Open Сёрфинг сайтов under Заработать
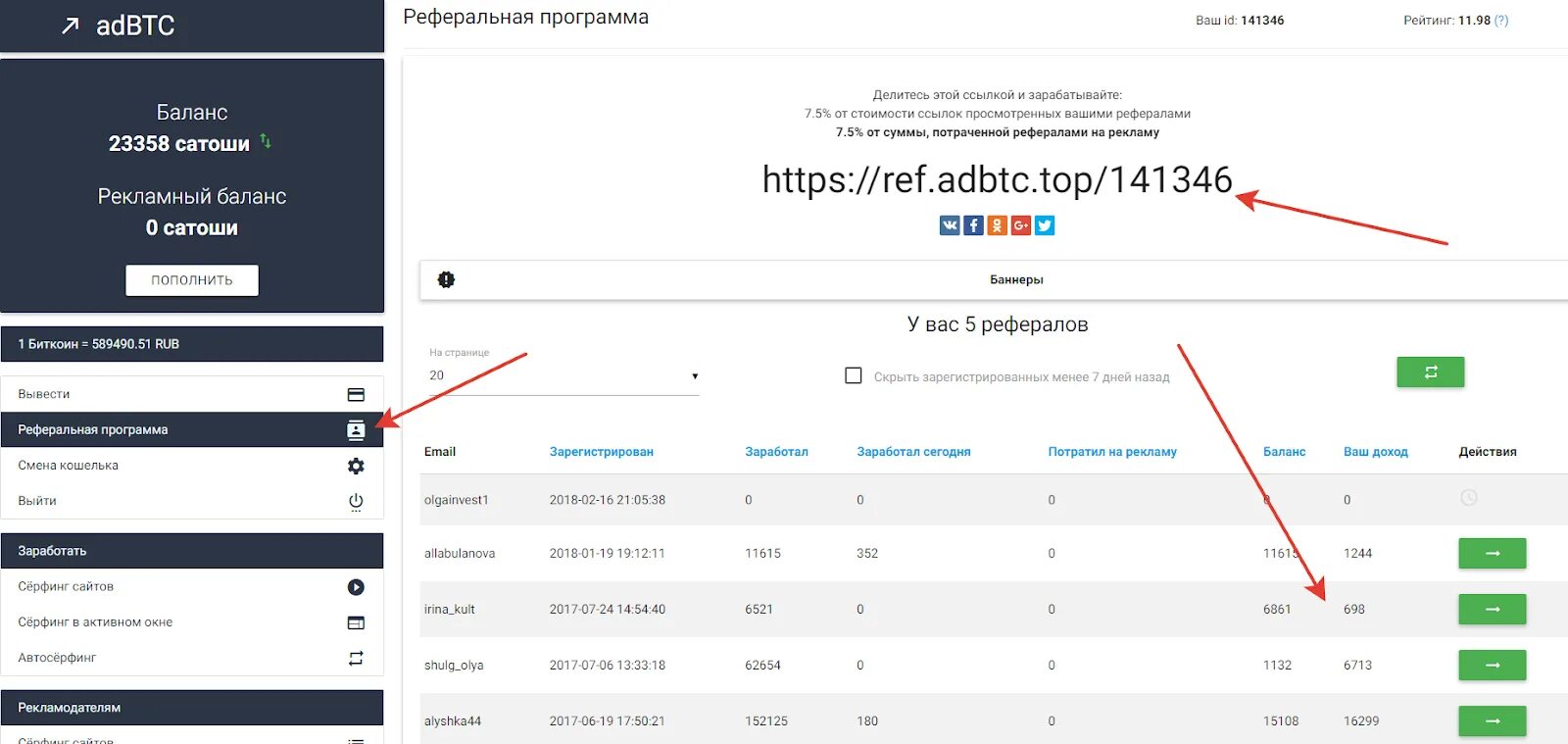This screenshot has width=1568, height=744. click(x=192, y=586)
